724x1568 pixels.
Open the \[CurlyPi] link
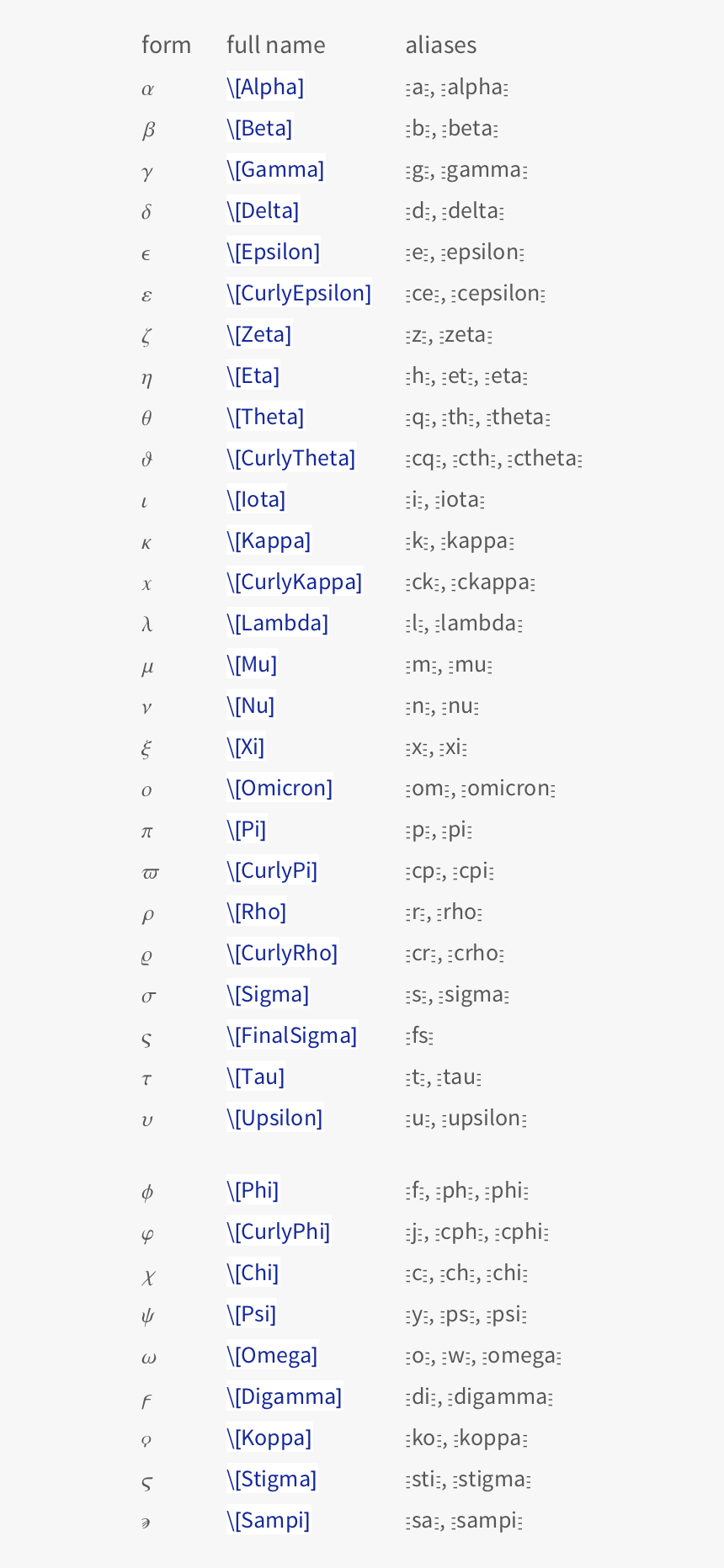pyautogui.click(x=272, y=870)
